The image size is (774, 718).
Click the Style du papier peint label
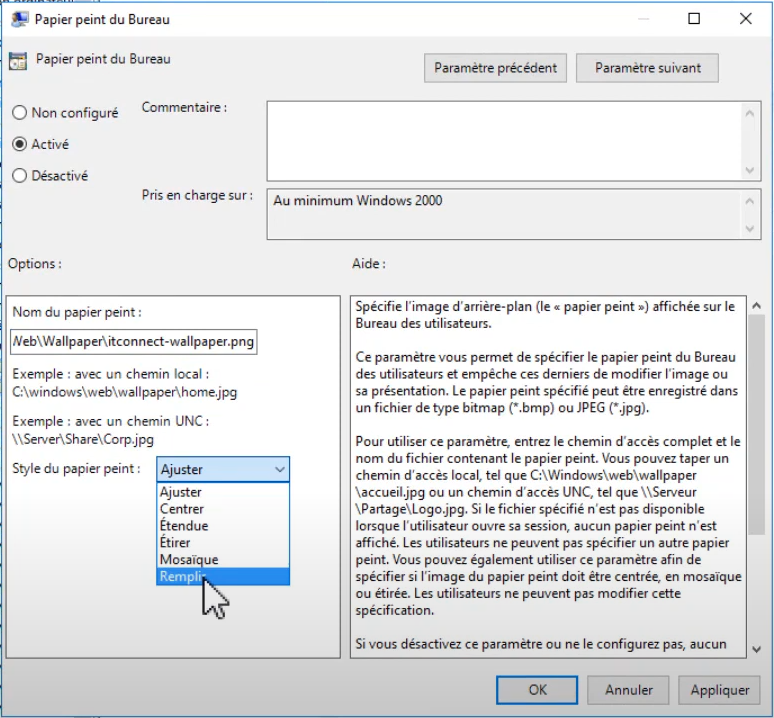point(76,468)
